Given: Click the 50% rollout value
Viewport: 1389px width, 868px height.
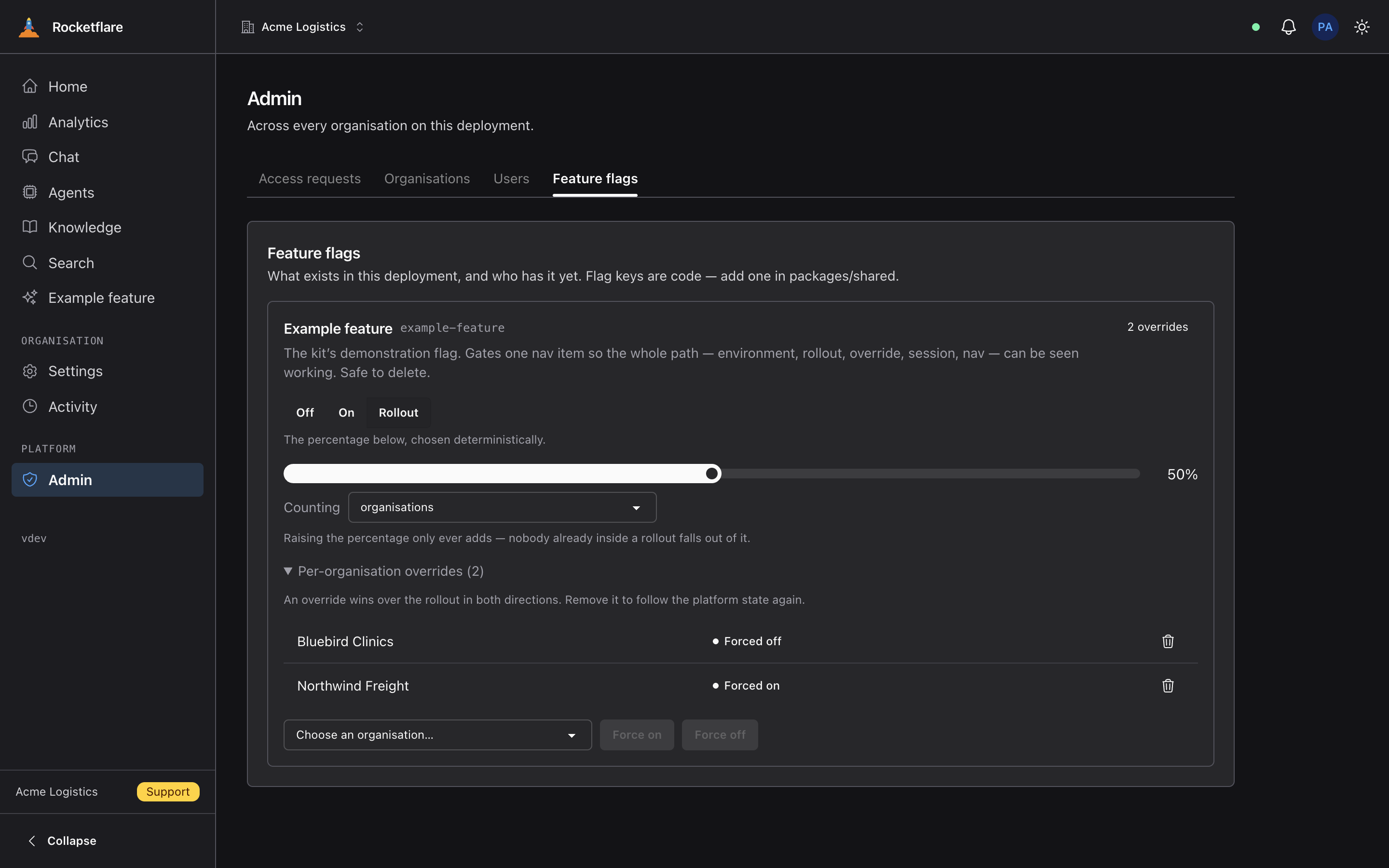Looking at the screenshot, I should 1183,474.
